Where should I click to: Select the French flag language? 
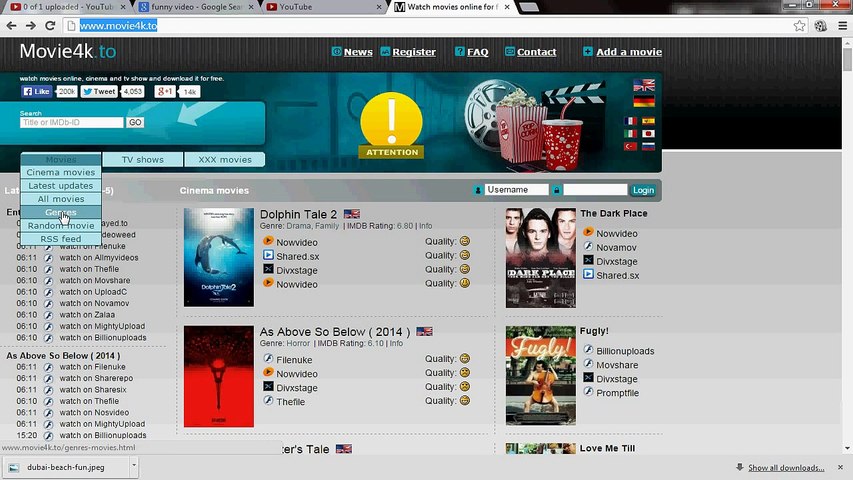630,121
